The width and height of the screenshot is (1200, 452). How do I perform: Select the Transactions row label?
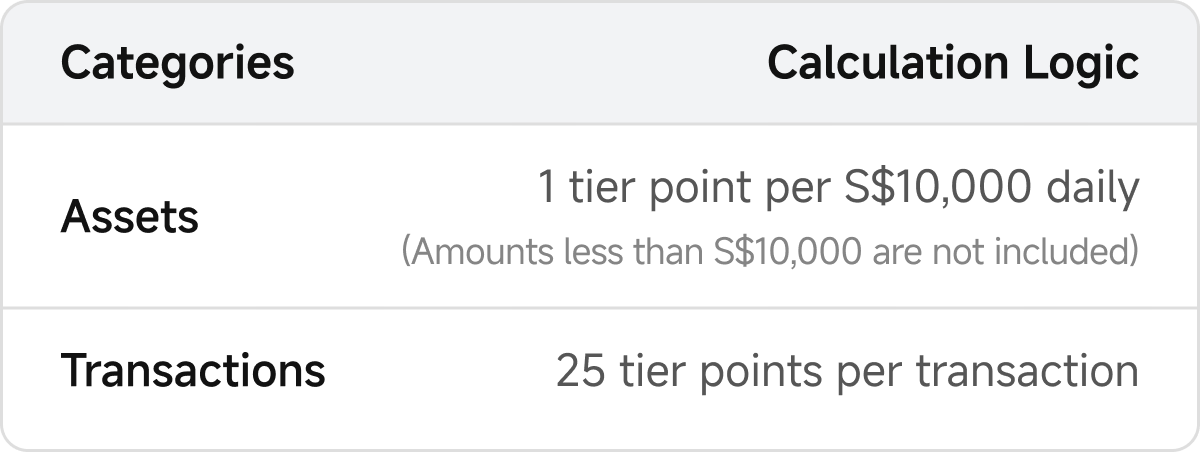tap(193, 371)
